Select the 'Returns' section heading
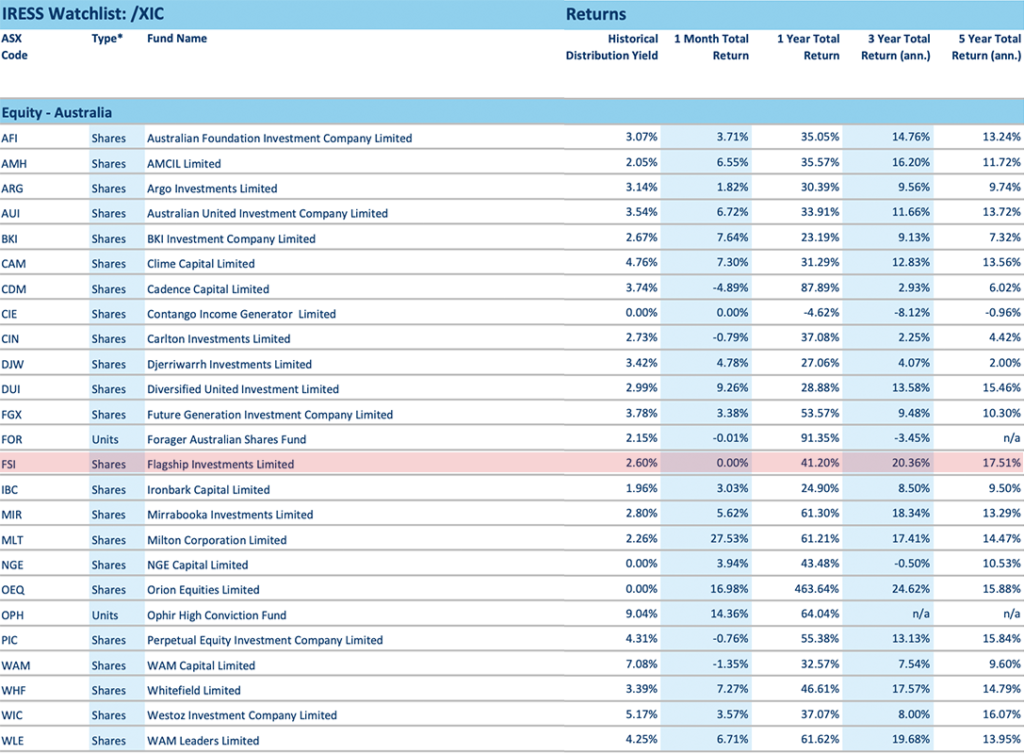 [596, 14]
